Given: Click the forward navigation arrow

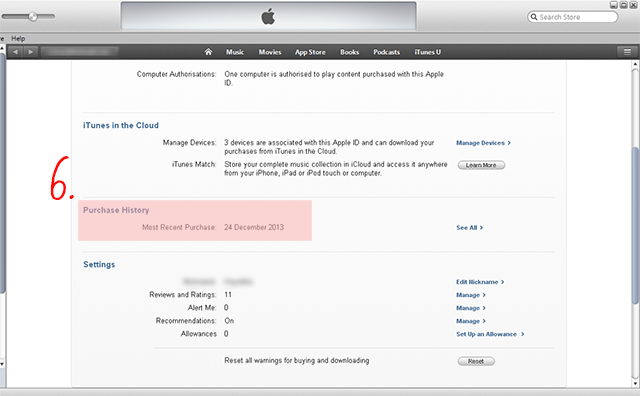Looking at the screenshot, I should (x=31, y=52).
